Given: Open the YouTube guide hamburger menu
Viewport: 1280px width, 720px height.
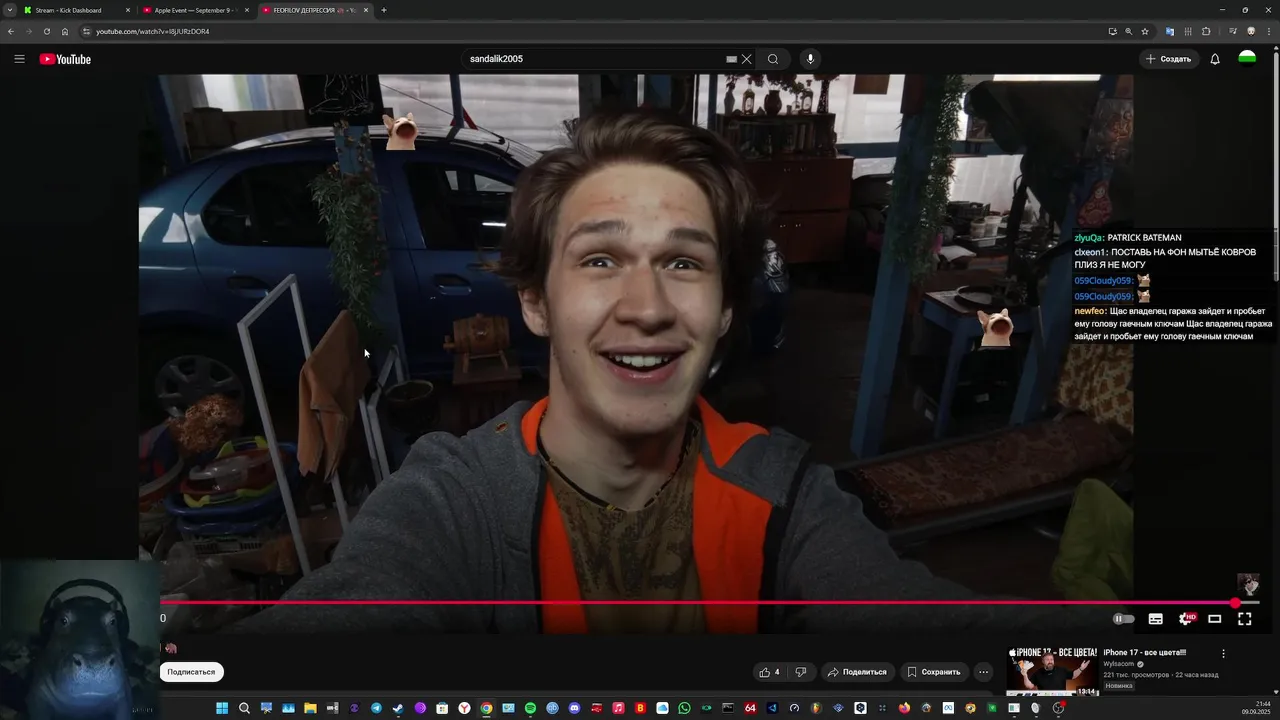Looking at the screenshot, I should [x=19, y=59].
